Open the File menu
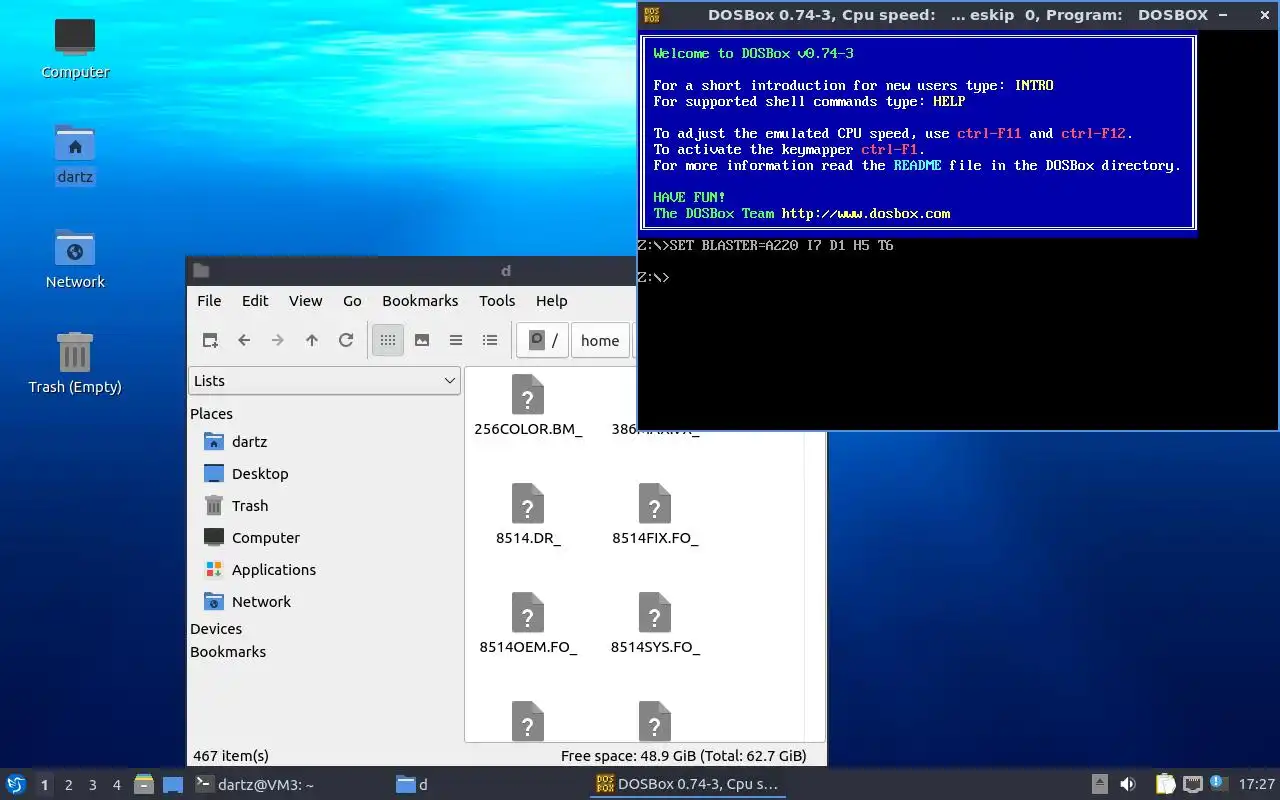 click(x=209, y=300)
